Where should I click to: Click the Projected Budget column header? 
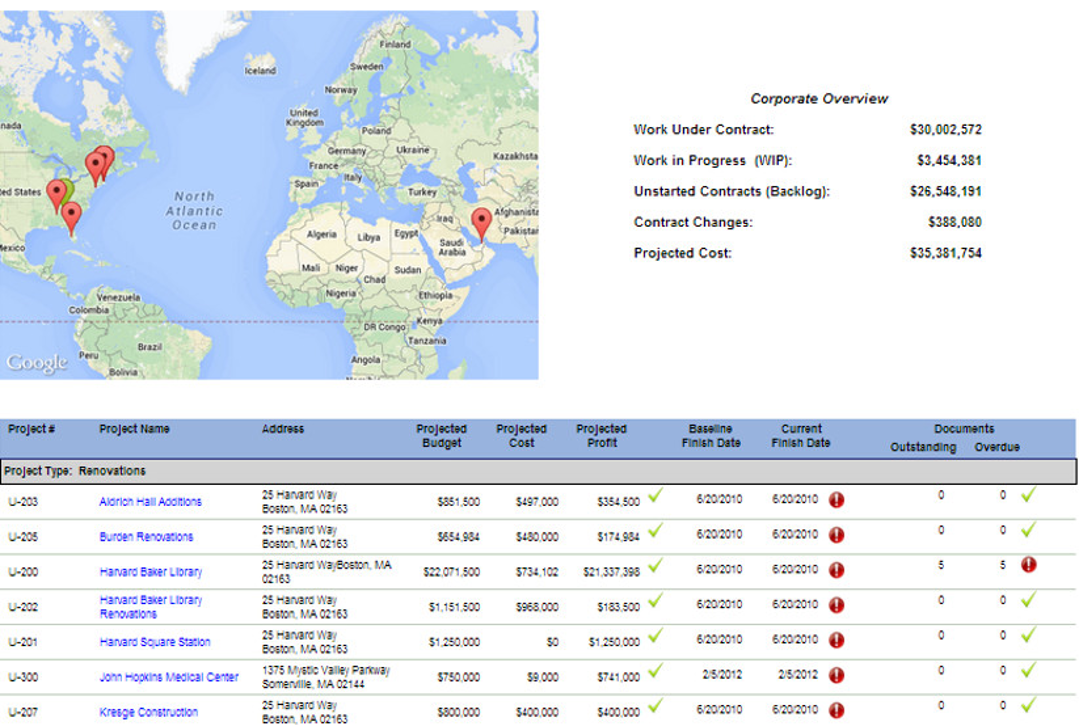coord(441,436)
